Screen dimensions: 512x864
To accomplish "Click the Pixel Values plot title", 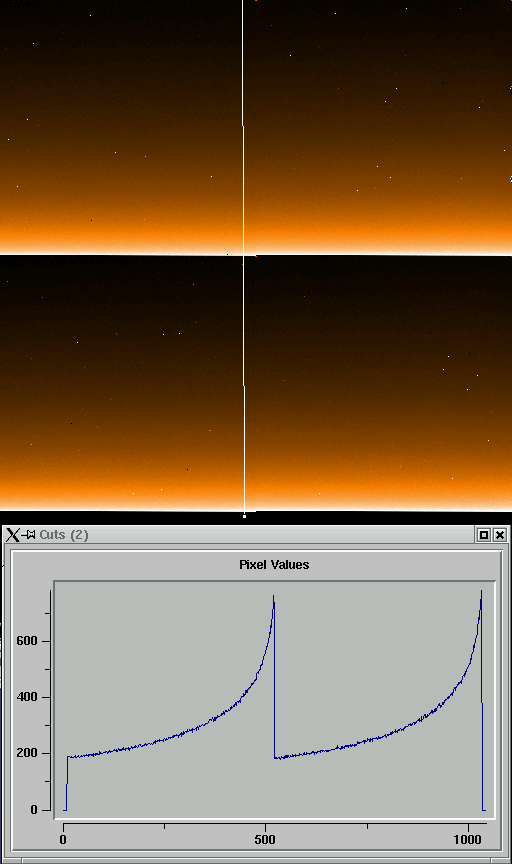I will [x=274, y=564].
